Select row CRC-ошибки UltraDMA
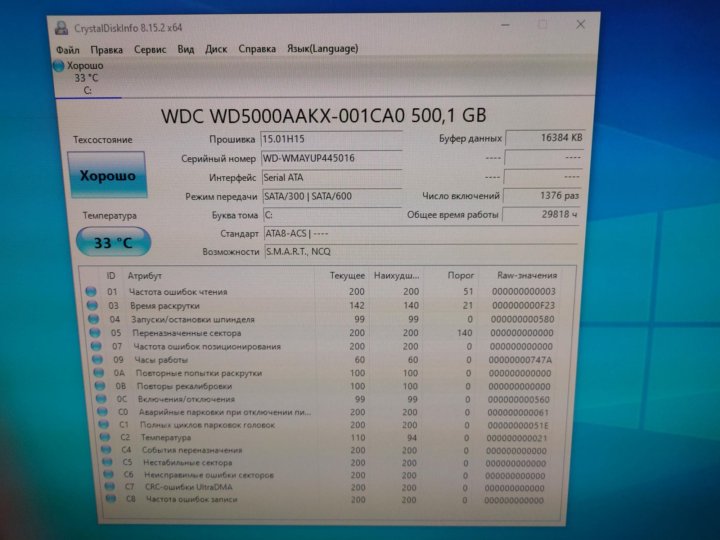This screenshot has height=540, width=720. click(328, 487)
